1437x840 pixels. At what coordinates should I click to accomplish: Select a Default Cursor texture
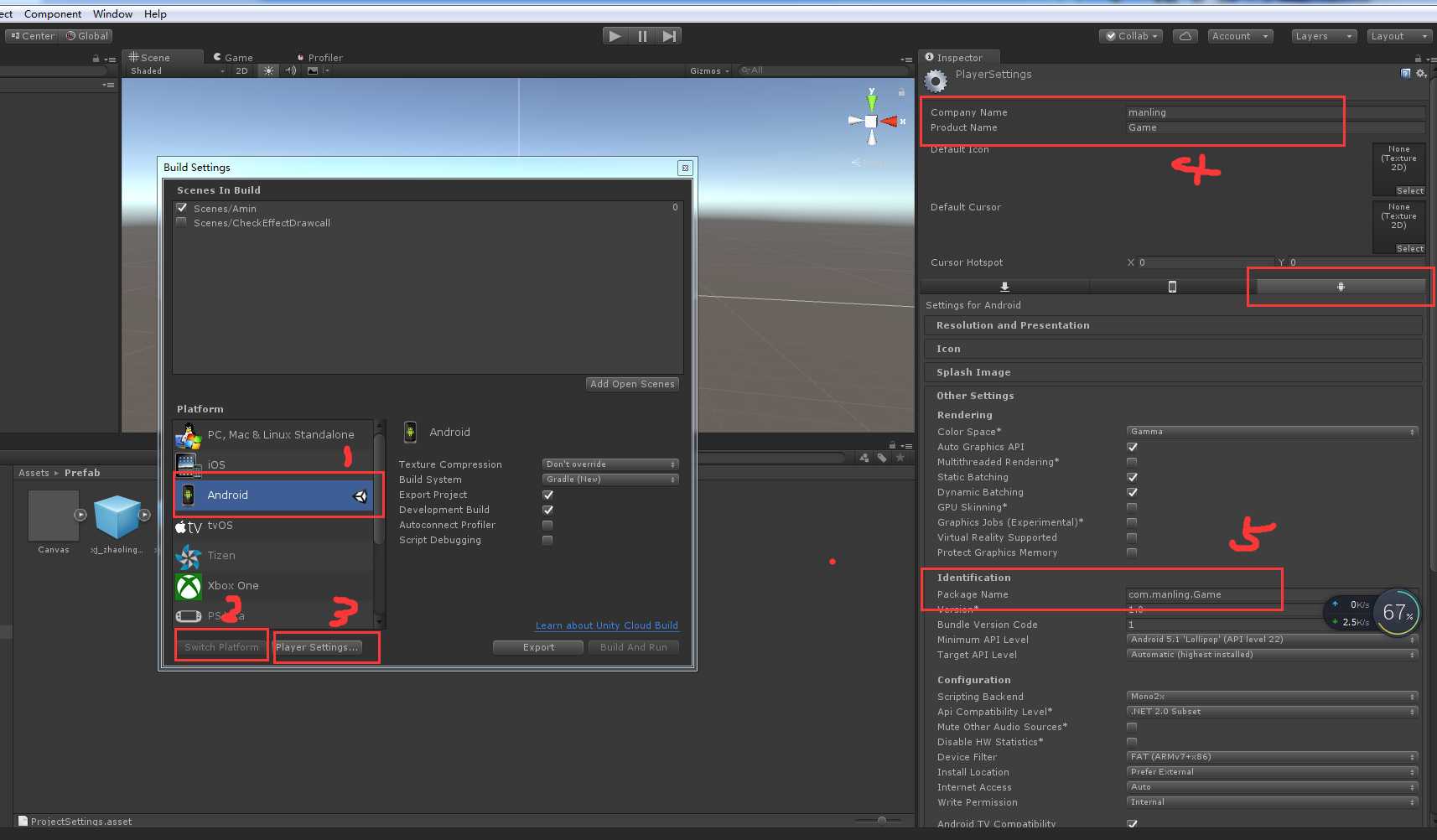1409,249
